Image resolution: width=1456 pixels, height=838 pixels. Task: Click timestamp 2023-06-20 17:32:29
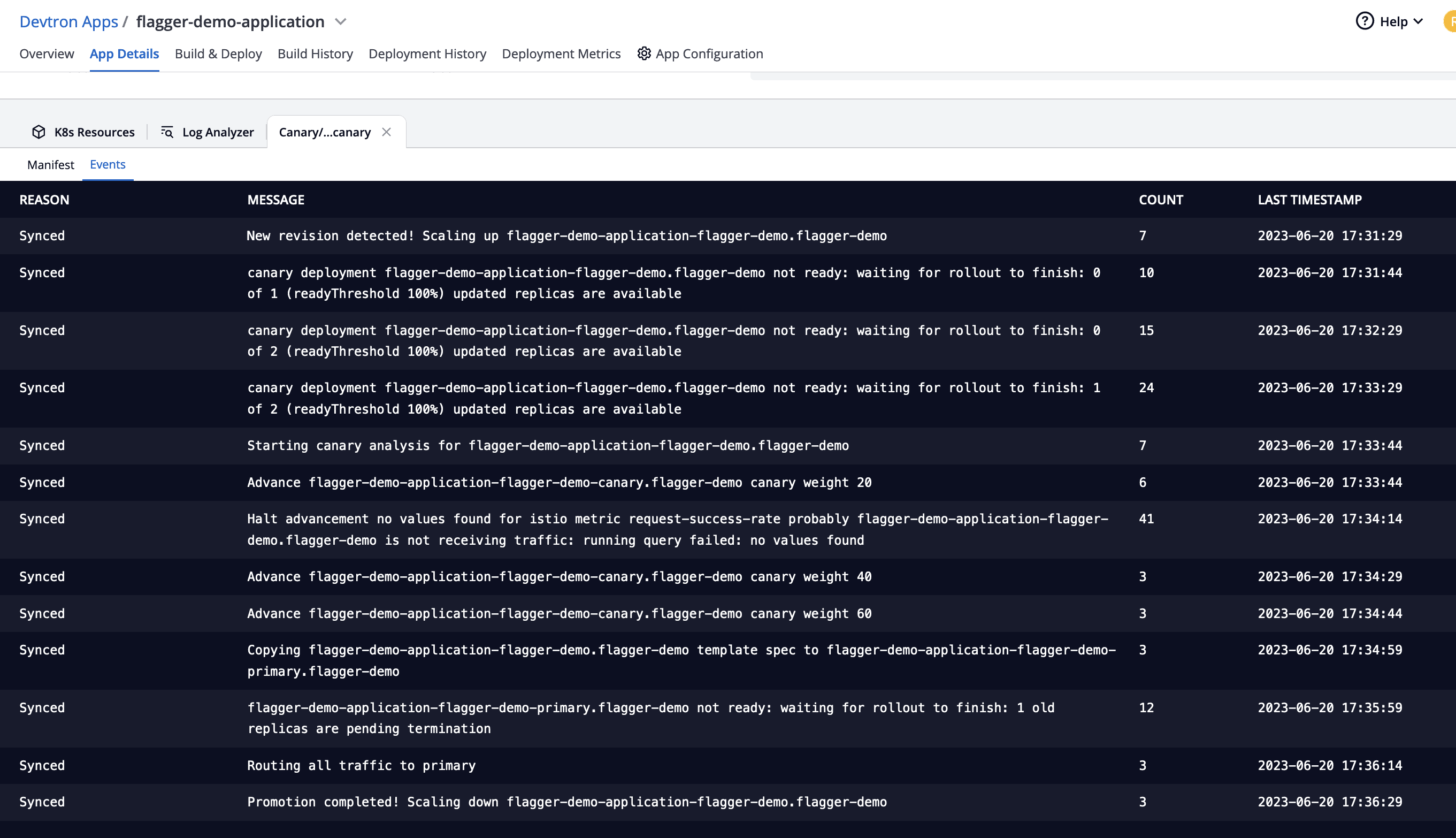1330,330
